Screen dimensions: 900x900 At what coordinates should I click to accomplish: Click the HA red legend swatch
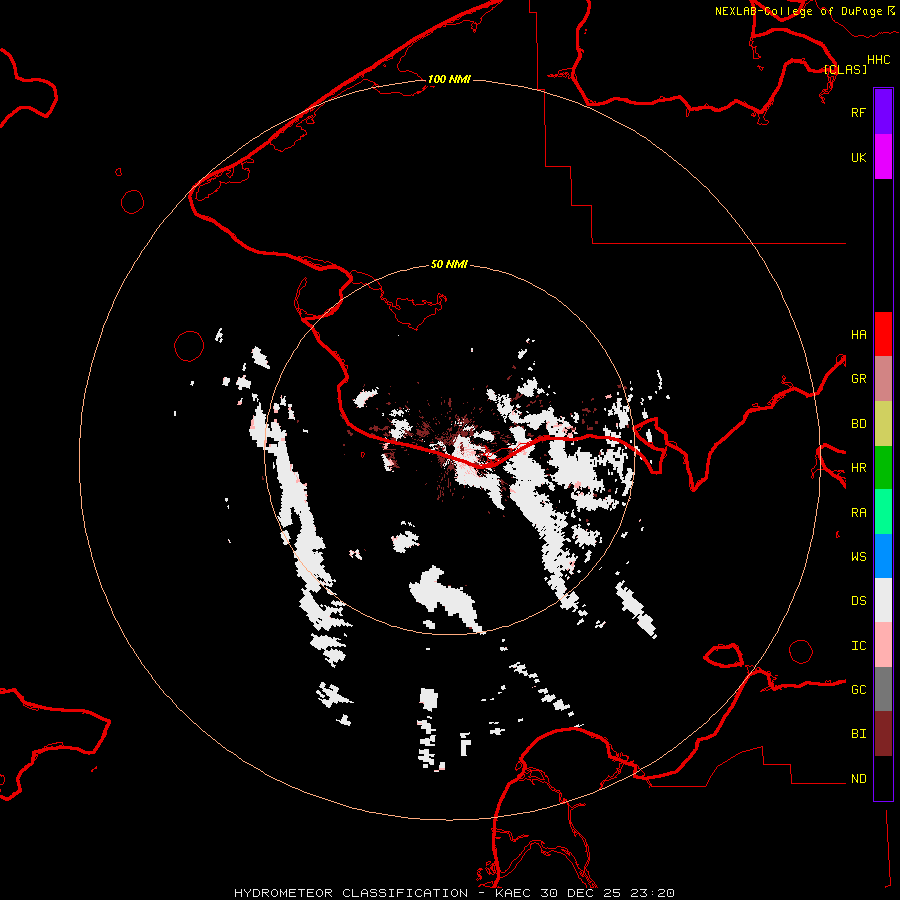tap(883, 334)
